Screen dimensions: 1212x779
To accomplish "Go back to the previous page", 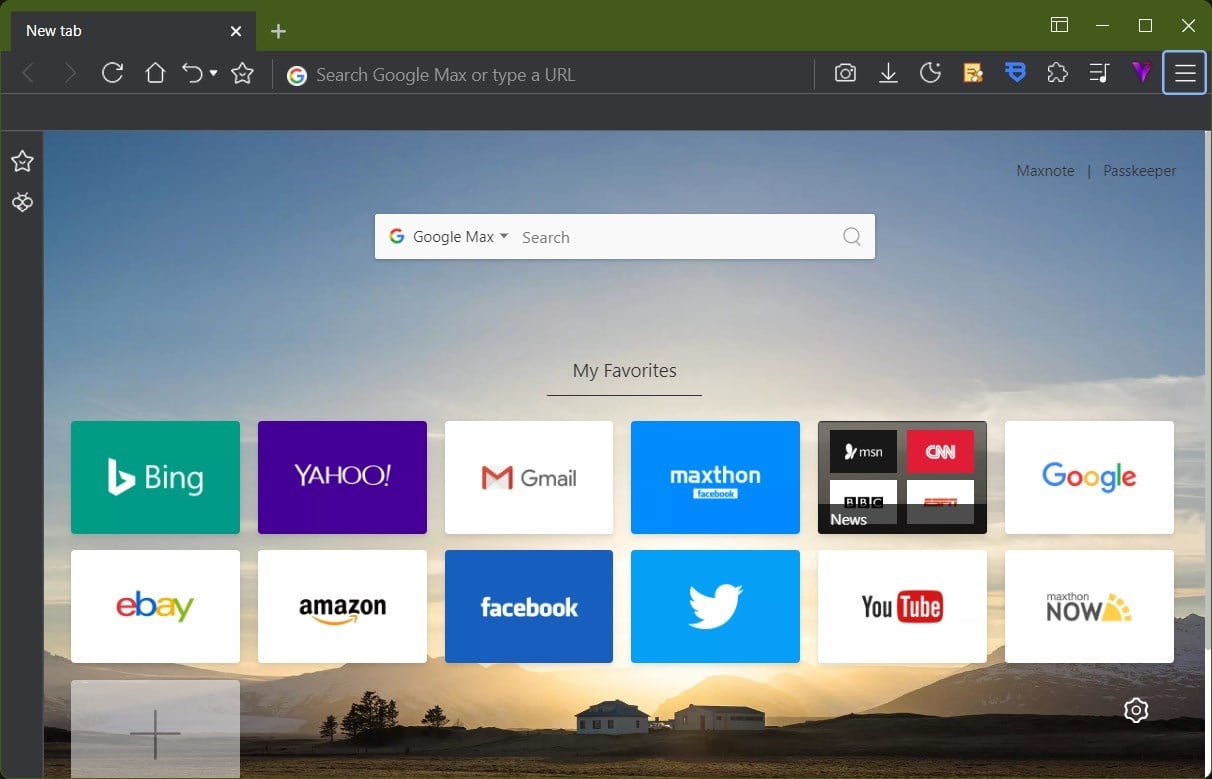I will [x=28, y=73].
